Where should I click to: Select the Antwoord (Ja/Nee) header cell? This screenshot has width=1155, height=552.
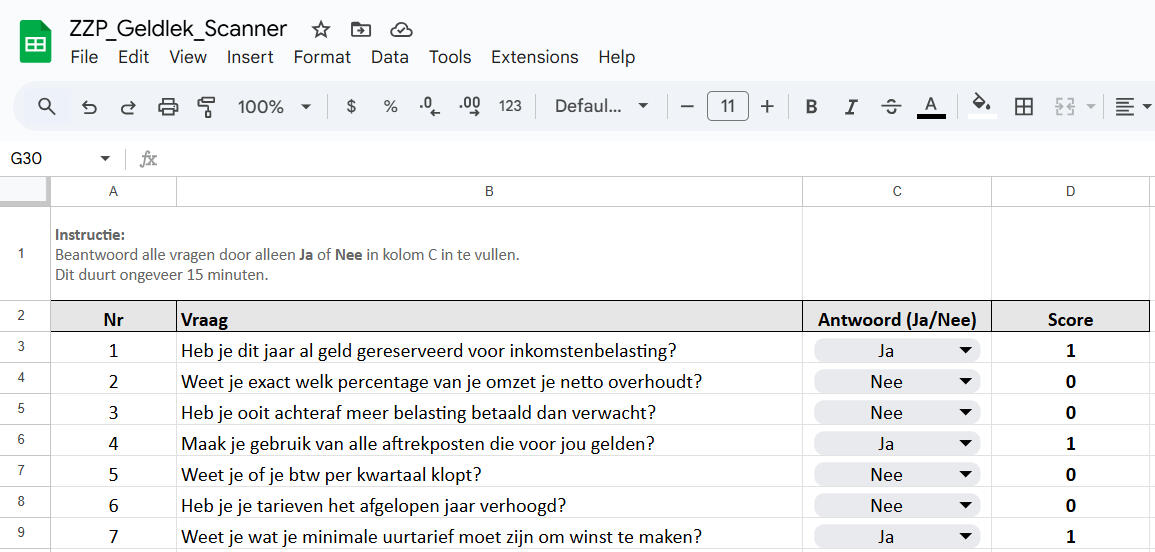pyautogui.click(x=897, y=317)
